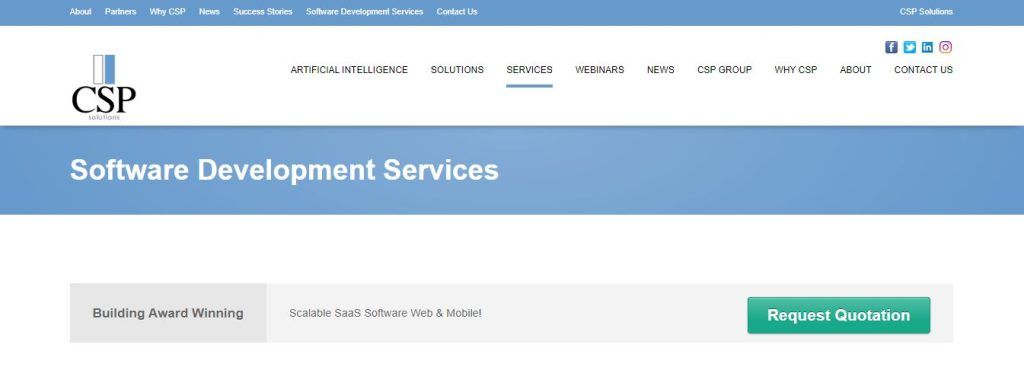
Task: Click the About link in top bar
Action: point(80,12)
